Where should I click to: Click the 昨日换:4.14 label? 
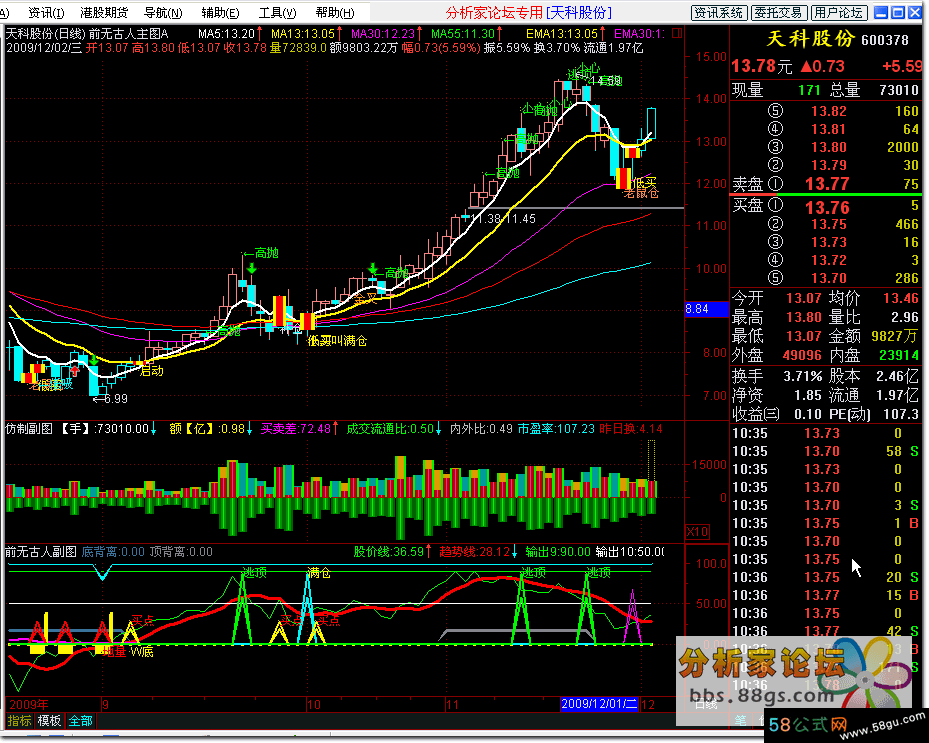631,428
